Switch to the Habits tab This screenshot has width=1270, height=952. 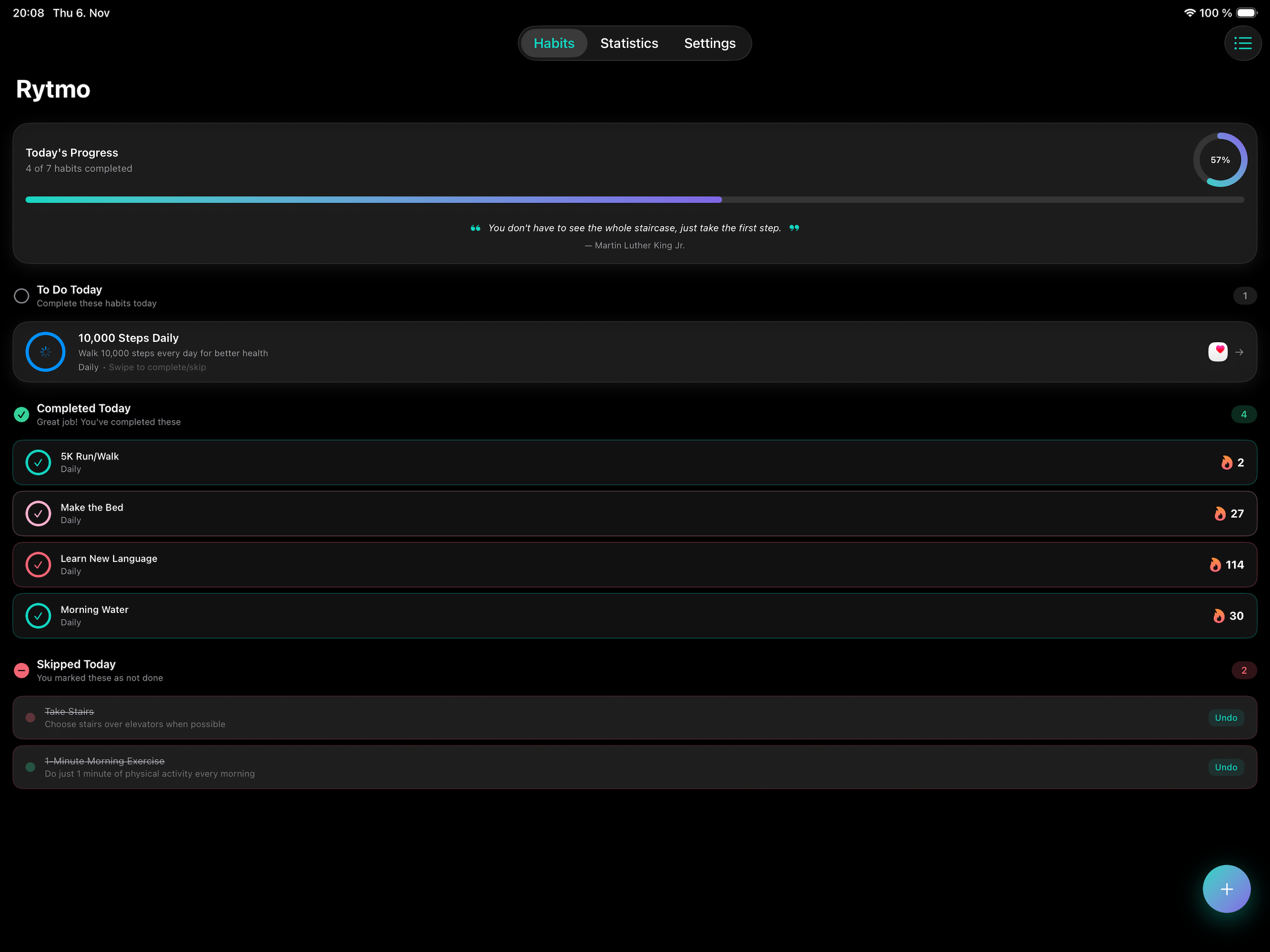tap(554, 43)
